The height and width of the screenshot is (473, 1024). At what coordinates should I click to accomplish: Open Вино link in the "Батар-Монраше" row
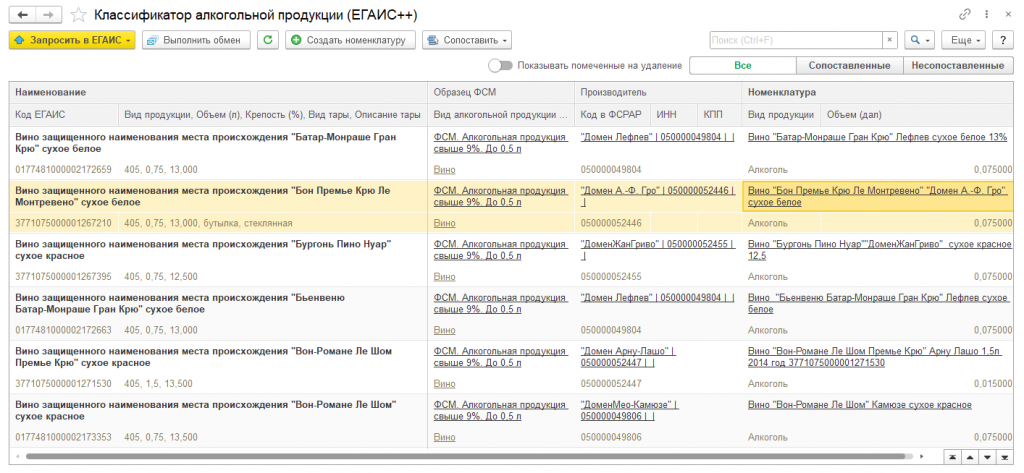pos(445,169)
